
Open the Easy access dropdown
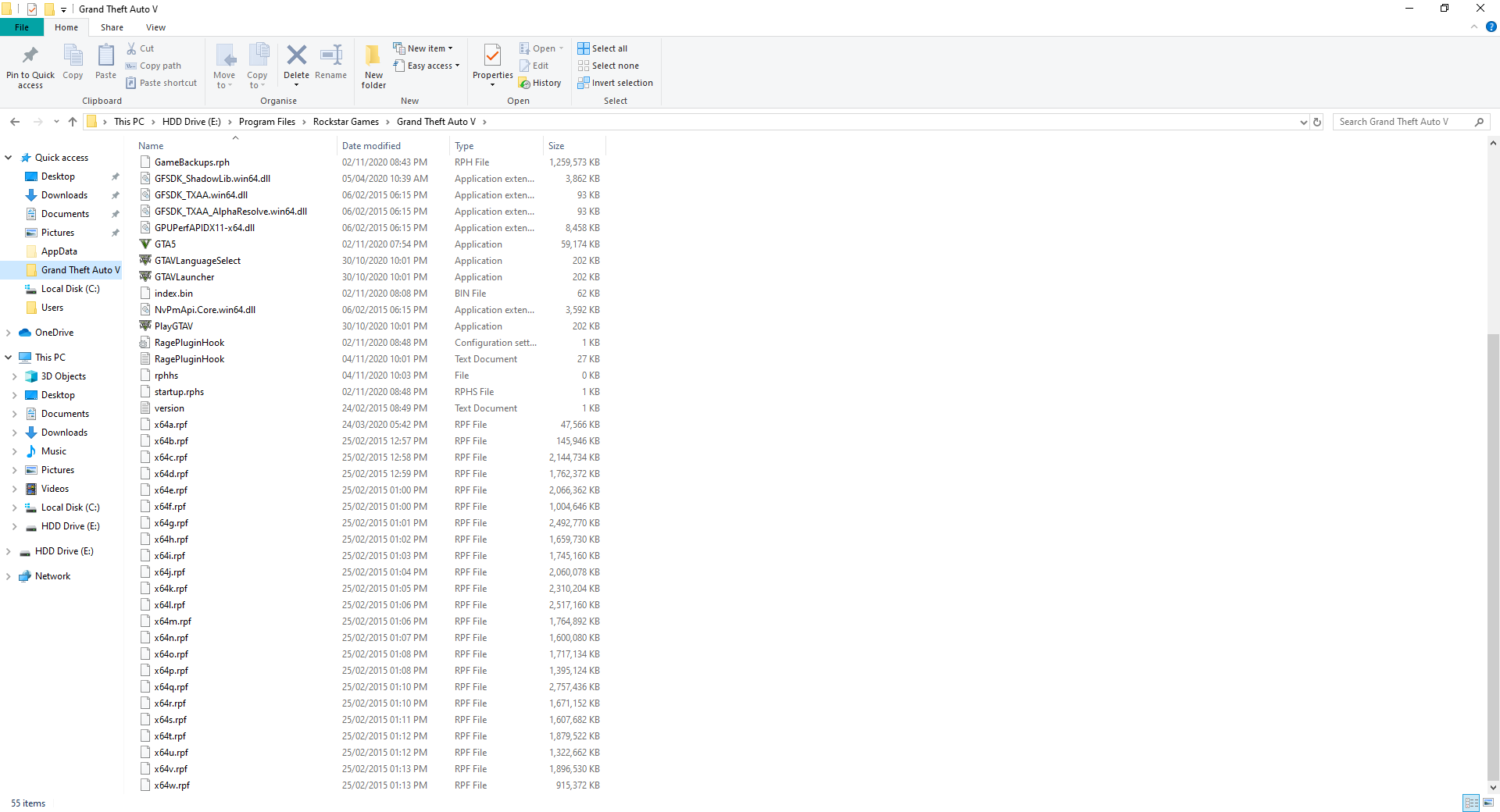pyautogui.click(x=427, y=66)
